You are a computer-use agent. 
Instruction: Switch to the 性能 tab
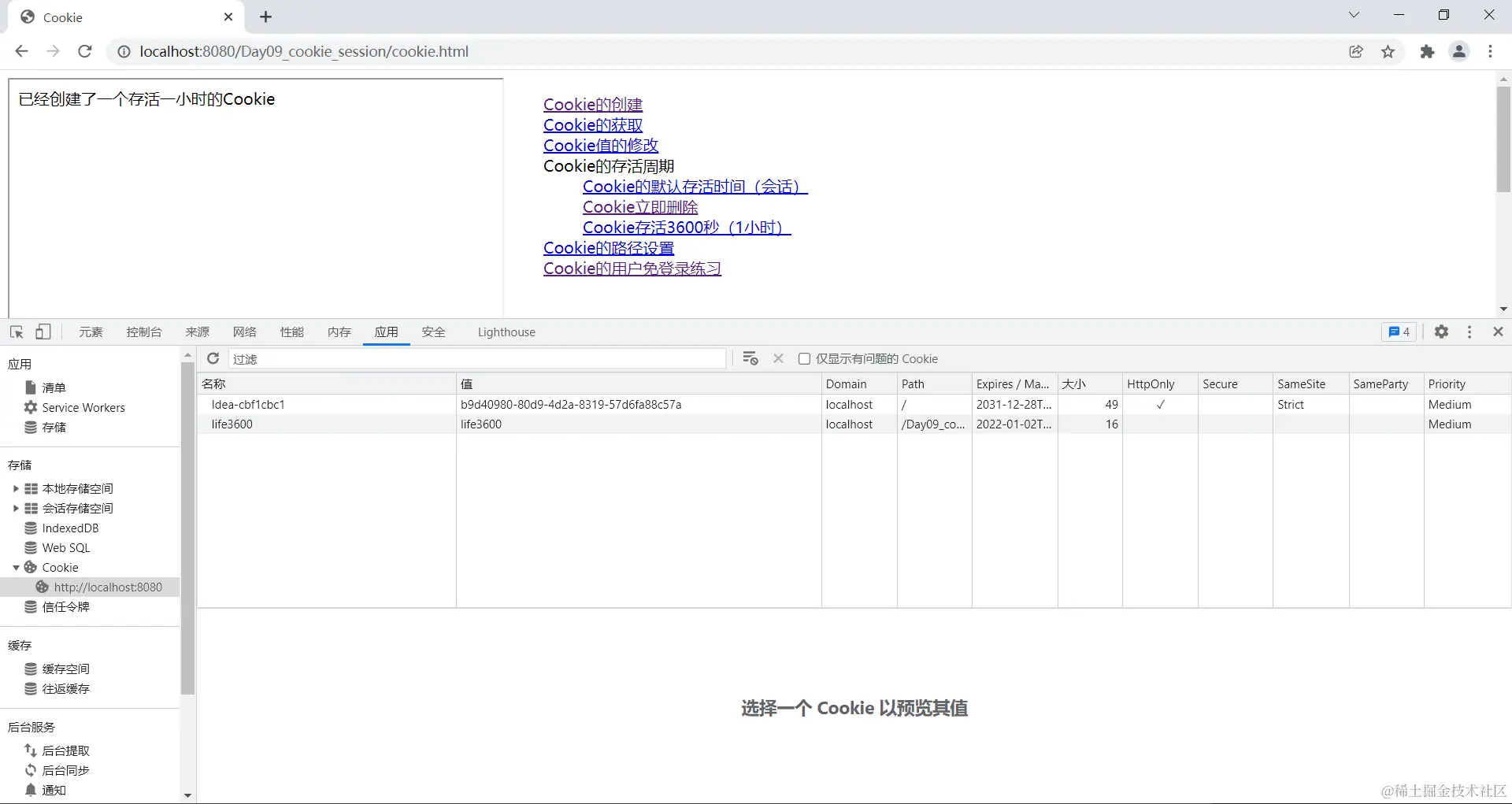292,332
